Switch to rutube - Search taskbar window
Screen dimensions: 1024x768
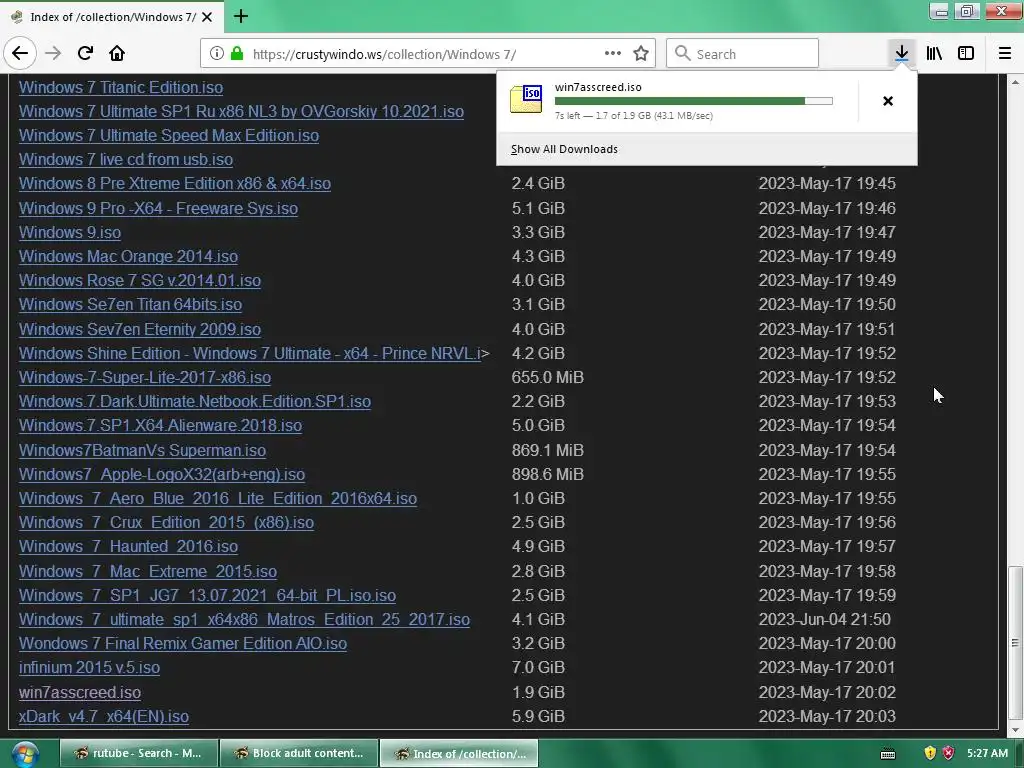coord(138,753)
